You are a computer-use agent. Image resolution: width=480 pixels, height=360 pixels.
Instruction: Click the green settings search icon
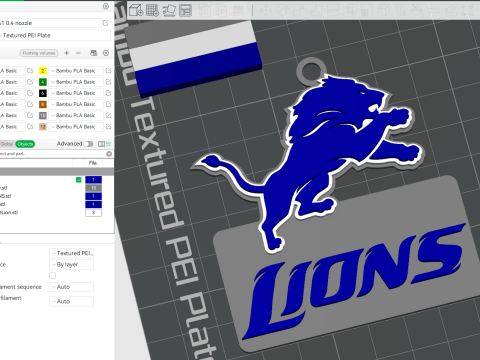pyautogui.click(x=109, y=144)
